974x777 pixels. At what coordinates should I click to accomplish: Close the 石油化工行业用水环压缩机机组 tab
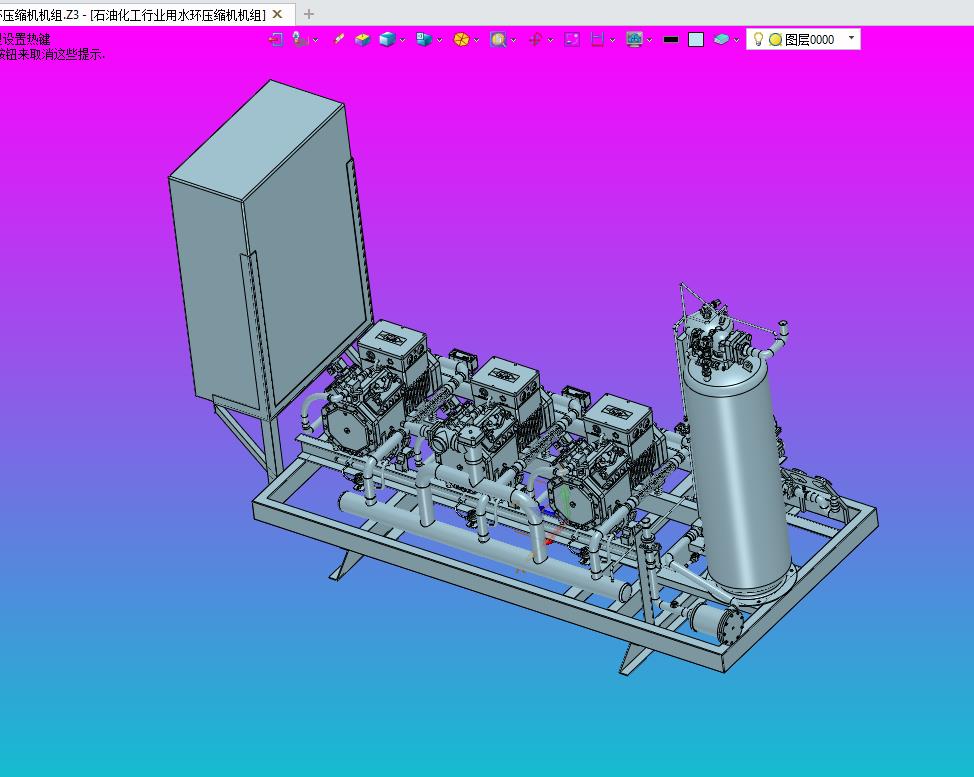278,14
